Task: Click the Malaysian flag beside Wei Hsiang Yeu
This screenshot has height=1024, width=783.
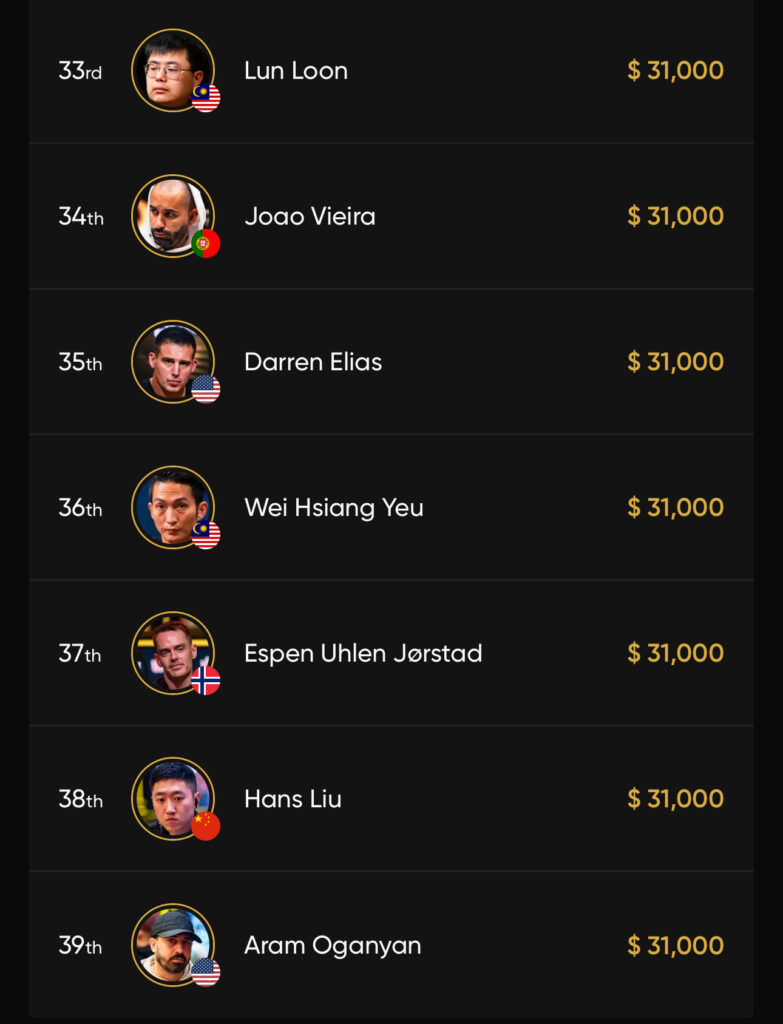Action: (x=206, y=535)
